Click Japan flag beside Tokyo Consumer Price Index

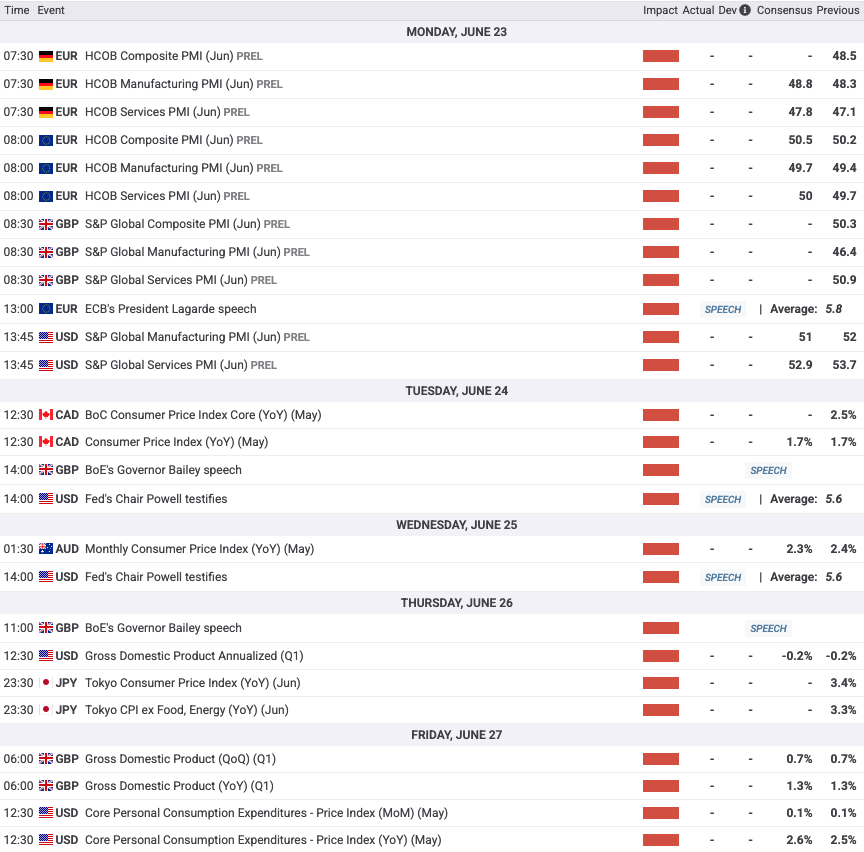pyautogui.click(x=46, y=683)
